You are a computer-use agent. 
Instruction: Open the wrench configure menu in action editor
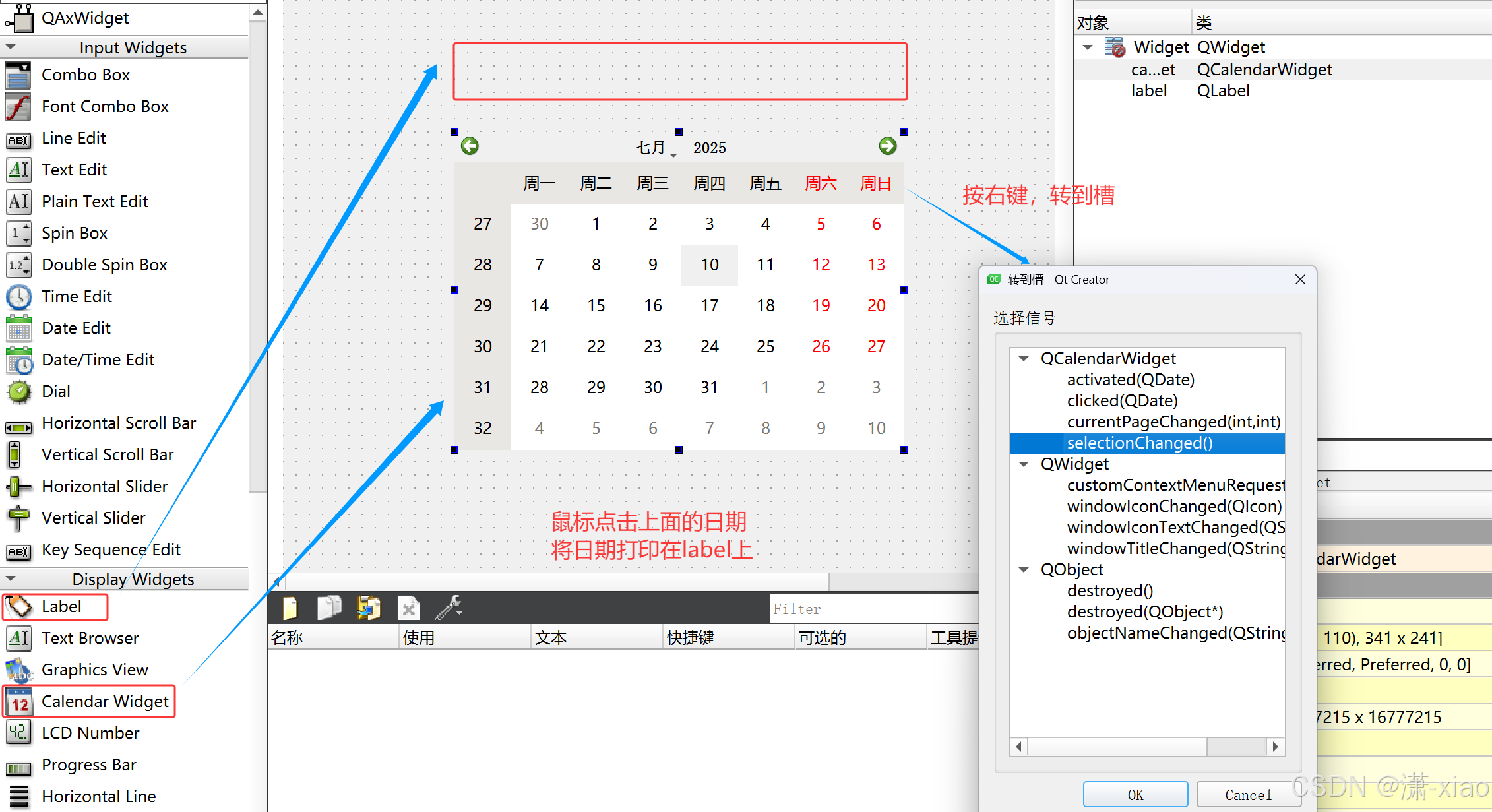(x=449, y=608)
